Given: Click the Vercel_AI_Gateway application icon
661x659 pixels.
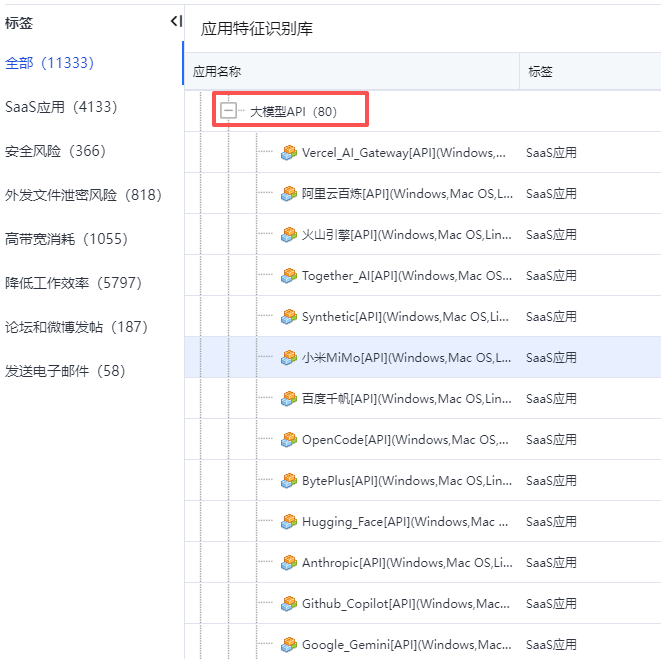Looking at the screenshot, I should [x=289, y=153].
